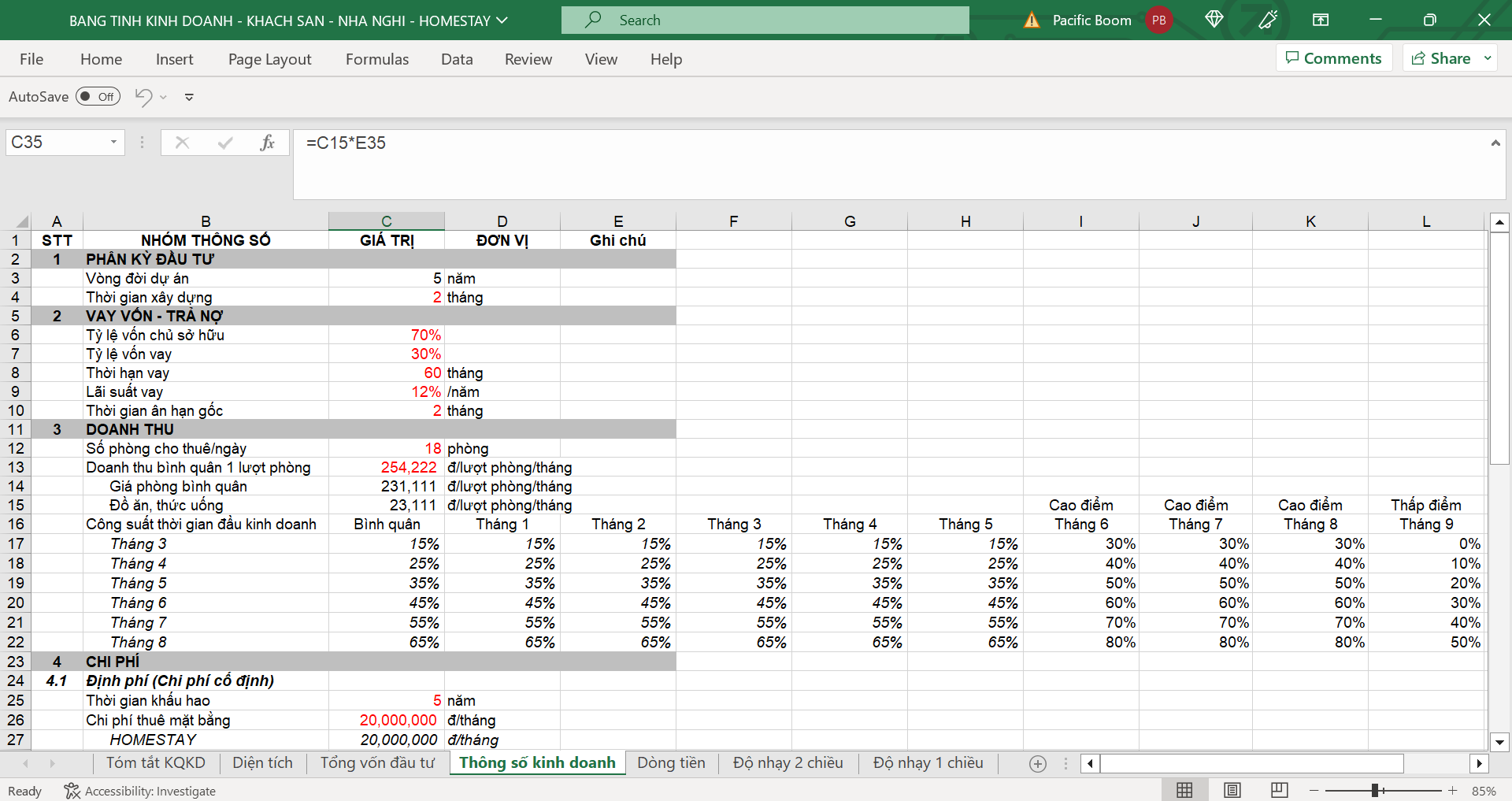Click the Comments button
This screenshot has width=1512, height=801.
pos(1333,58)
